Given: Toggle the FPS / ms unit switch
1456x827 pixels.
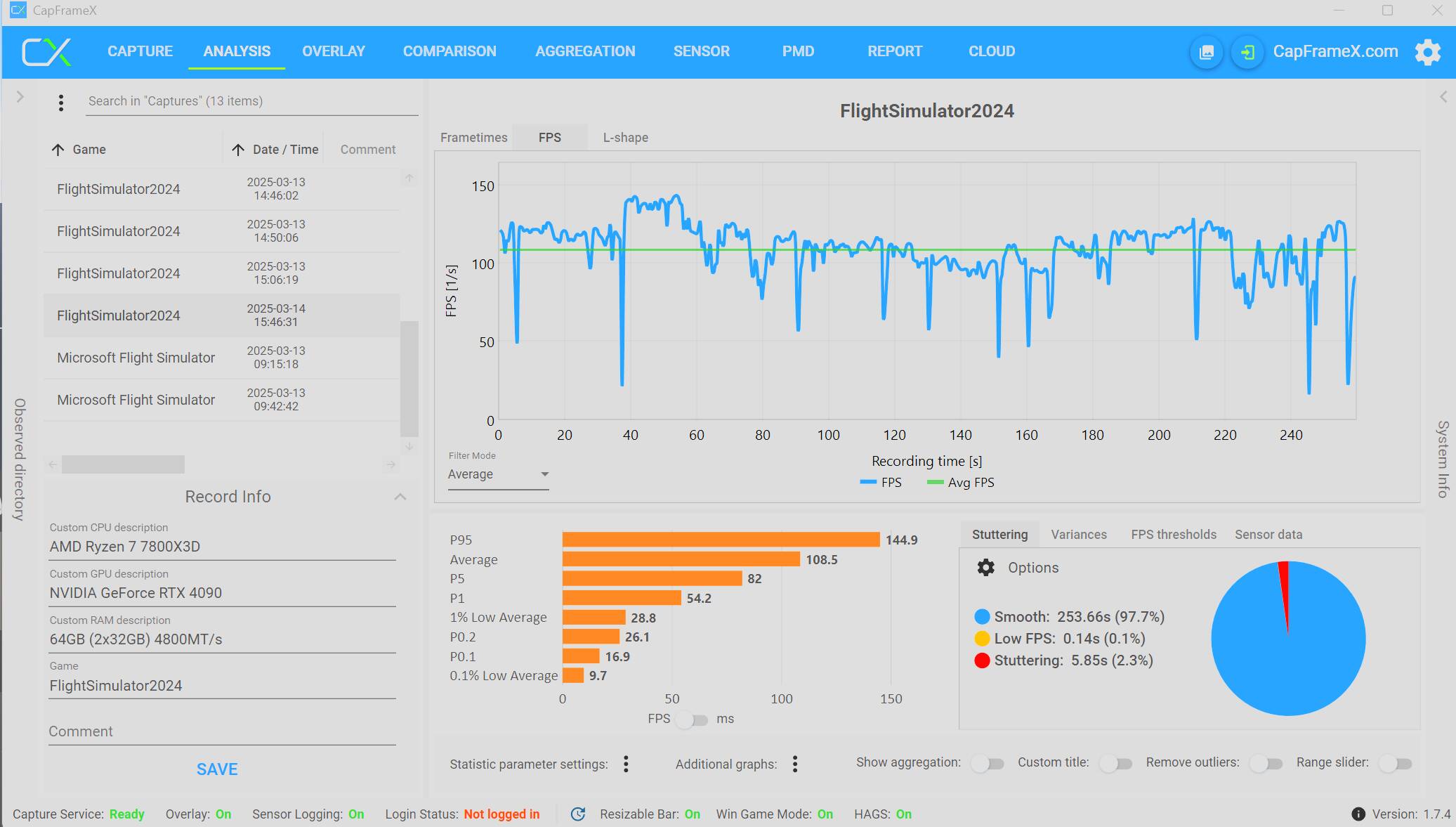Looking at the screenshot, I should [693, 719].
